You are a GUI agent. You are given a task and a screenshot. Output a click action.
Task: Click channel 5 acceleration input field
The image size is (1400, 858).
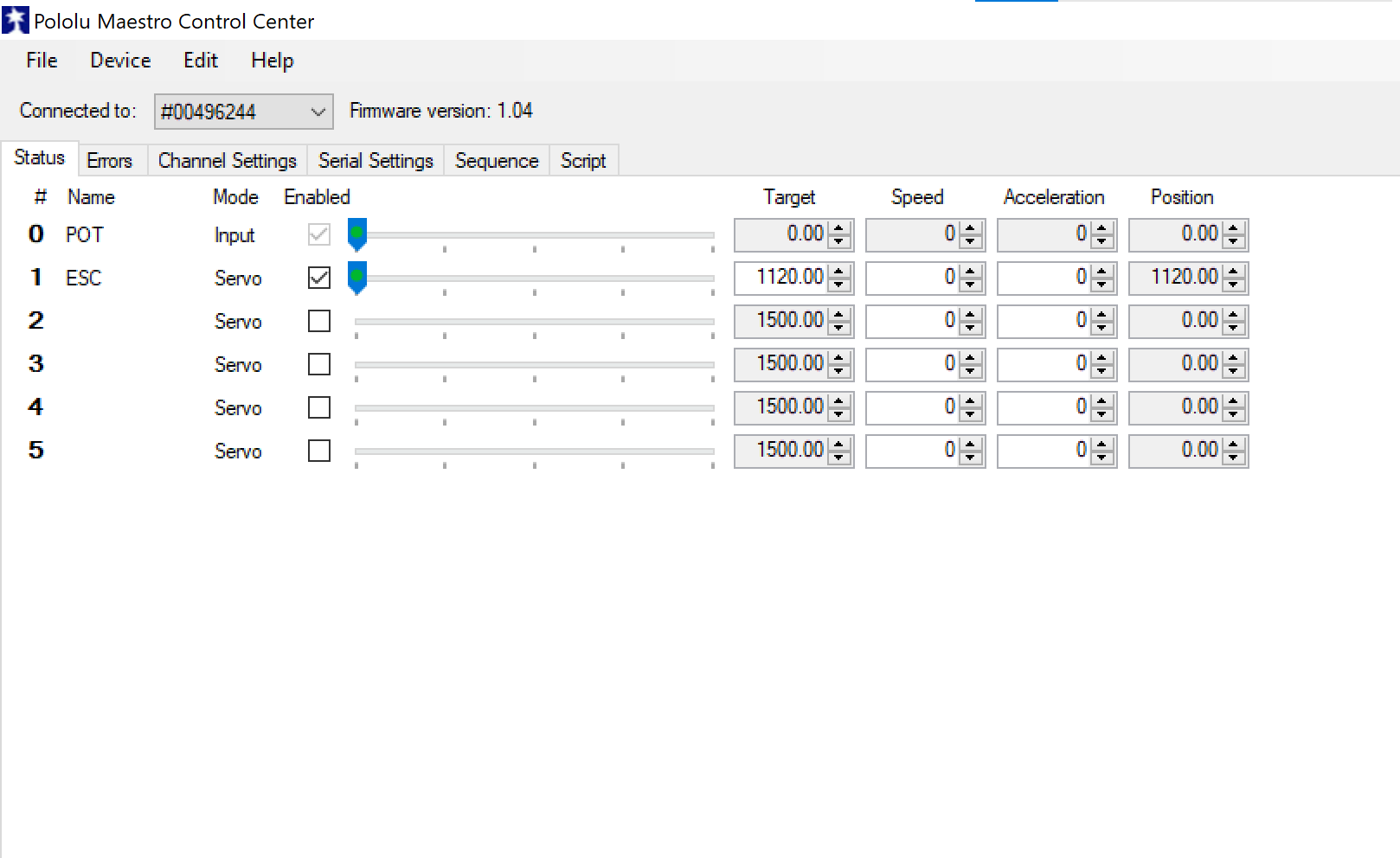click(x=1044, y=451)
